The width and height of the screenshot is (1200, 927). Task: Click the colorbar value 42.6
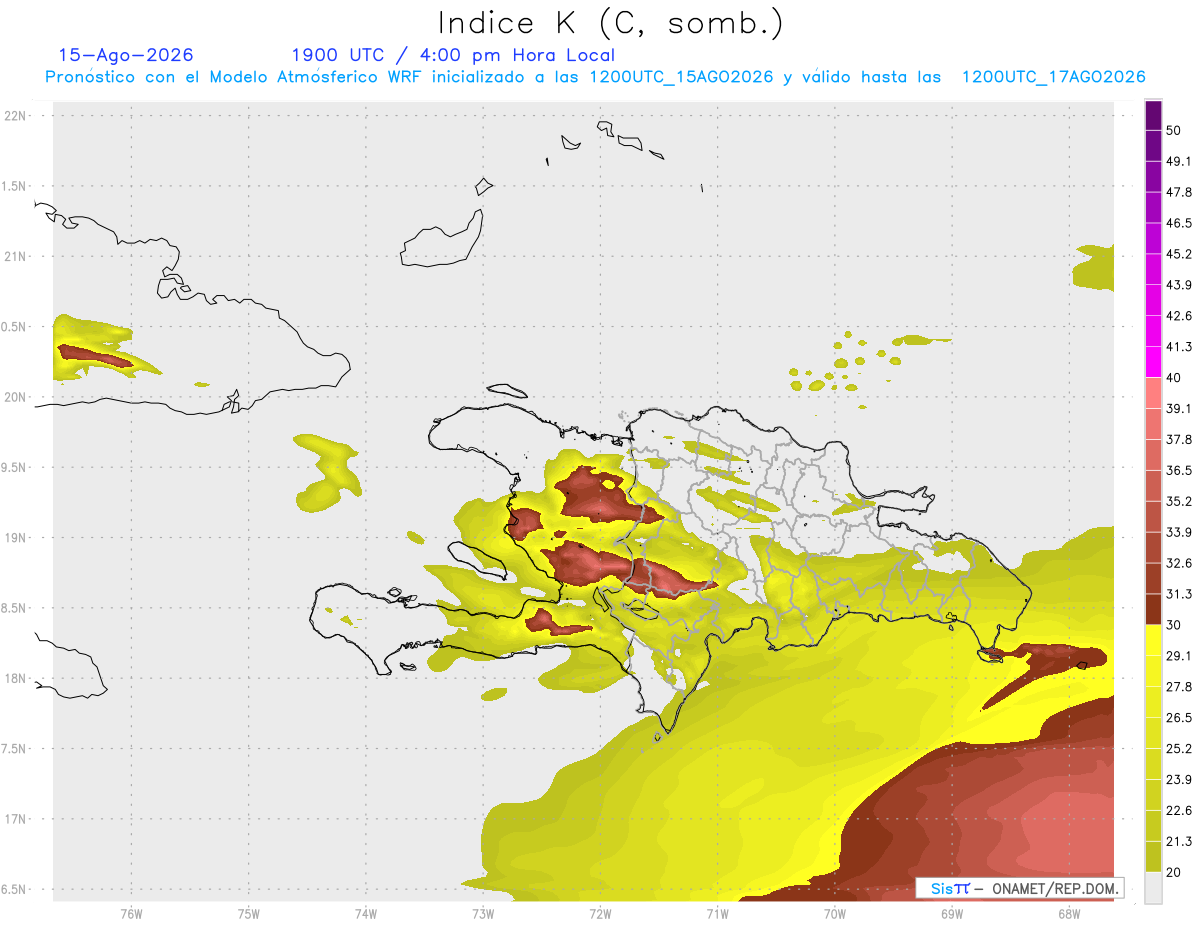coord(1179,316)
